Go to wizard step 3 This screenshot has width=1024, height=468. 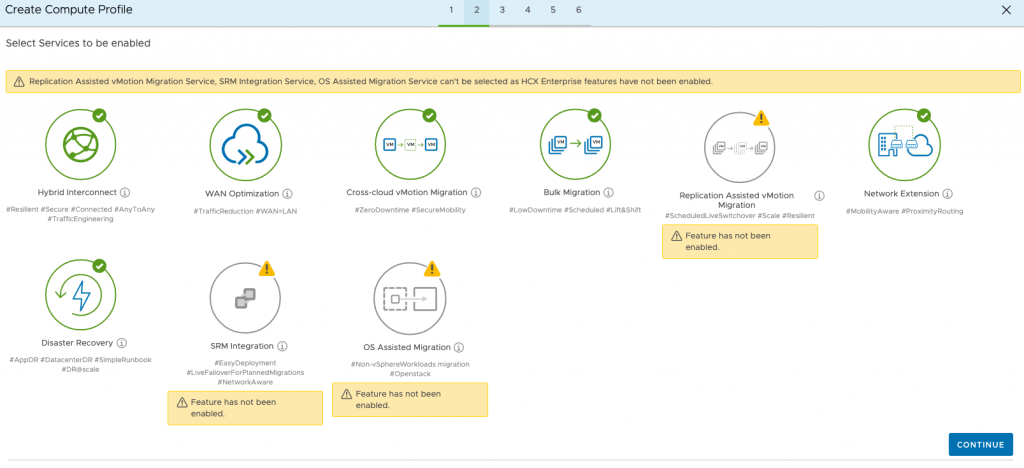(502, 10)
